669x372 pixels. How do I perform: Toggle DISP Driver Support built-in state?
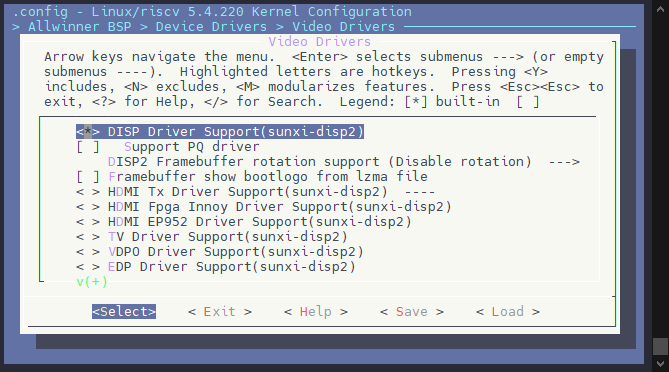click(87, 132)
